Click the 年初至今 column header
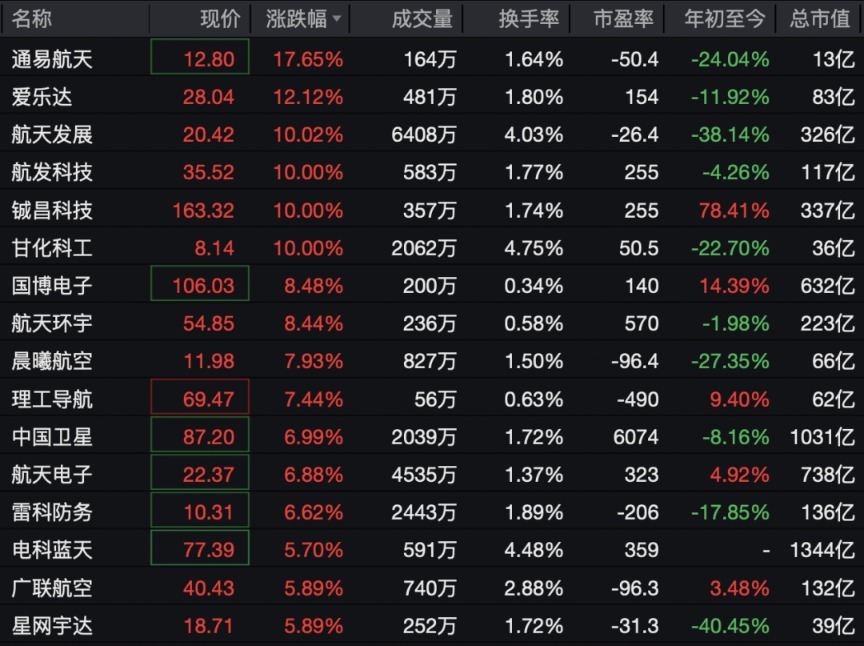 [x=725, y=19]
